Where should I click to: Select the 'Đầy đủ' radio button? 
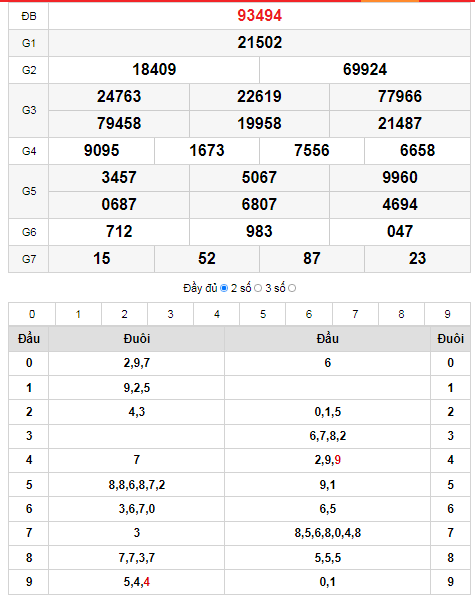pyautogui.click(x=224, y=288)
